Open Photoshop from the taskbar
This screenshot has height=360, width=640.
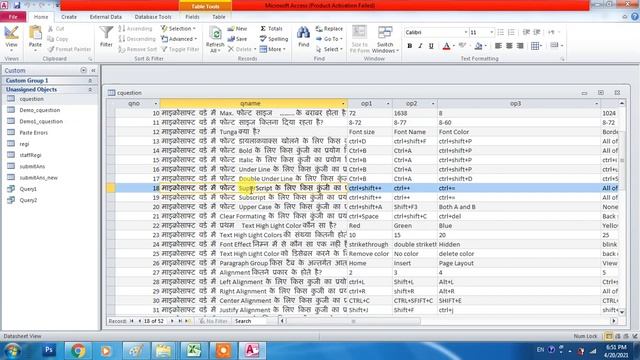pos(49,350)
